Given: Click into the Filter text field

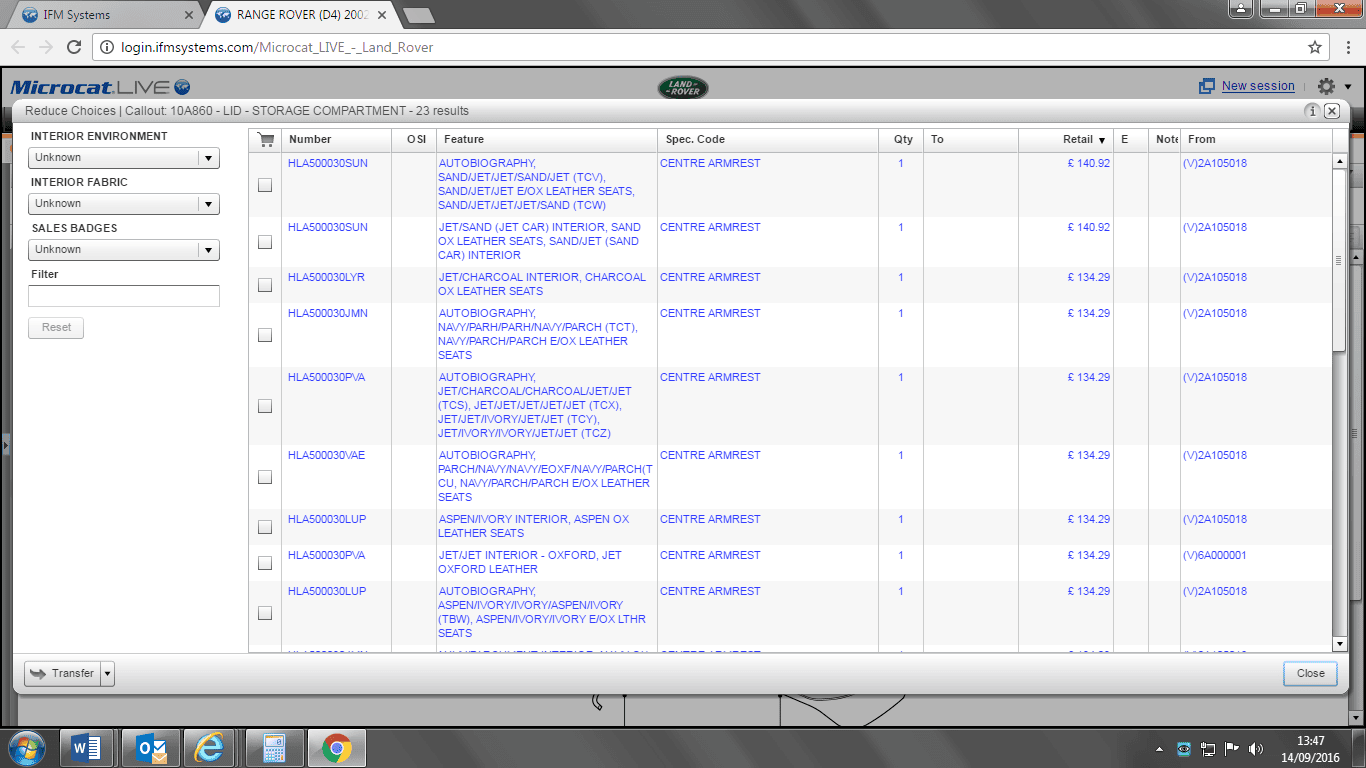Looking at the screenshot, I should pos(124,296).
